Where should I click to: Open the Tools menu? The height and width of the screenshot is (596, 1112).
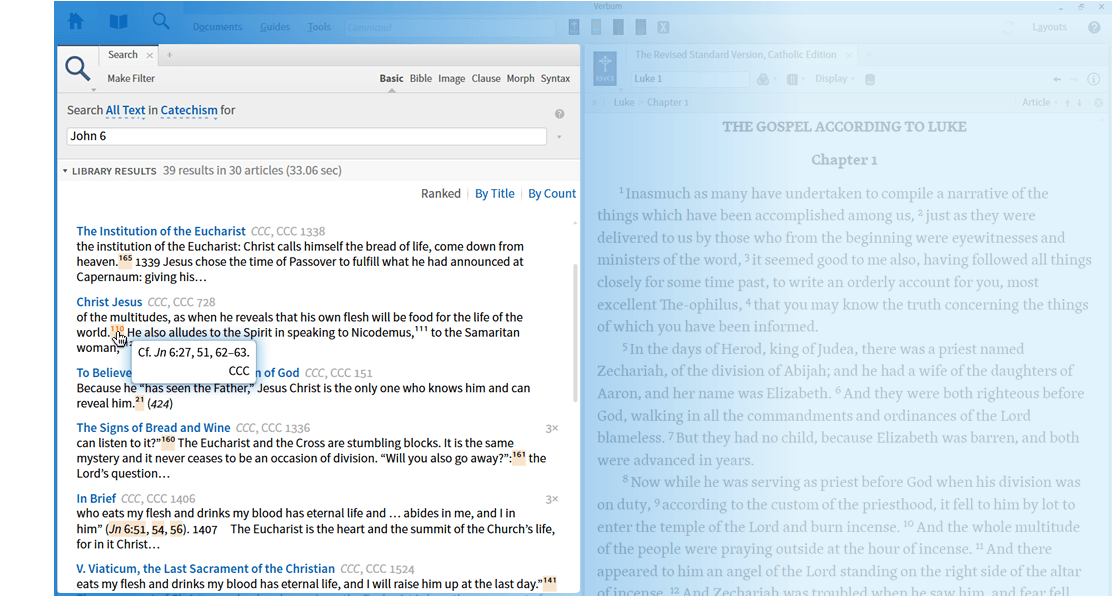(x=319, y=27)
